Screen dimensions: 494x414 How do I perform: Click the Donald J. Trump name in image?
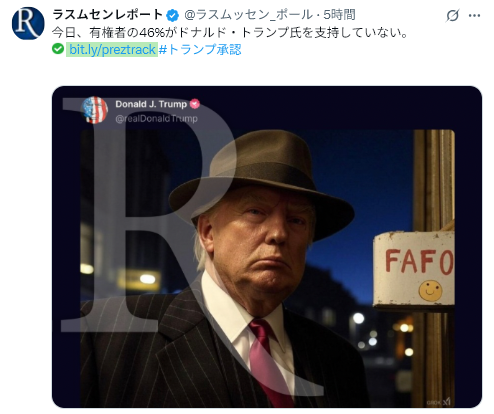(151, 104)
